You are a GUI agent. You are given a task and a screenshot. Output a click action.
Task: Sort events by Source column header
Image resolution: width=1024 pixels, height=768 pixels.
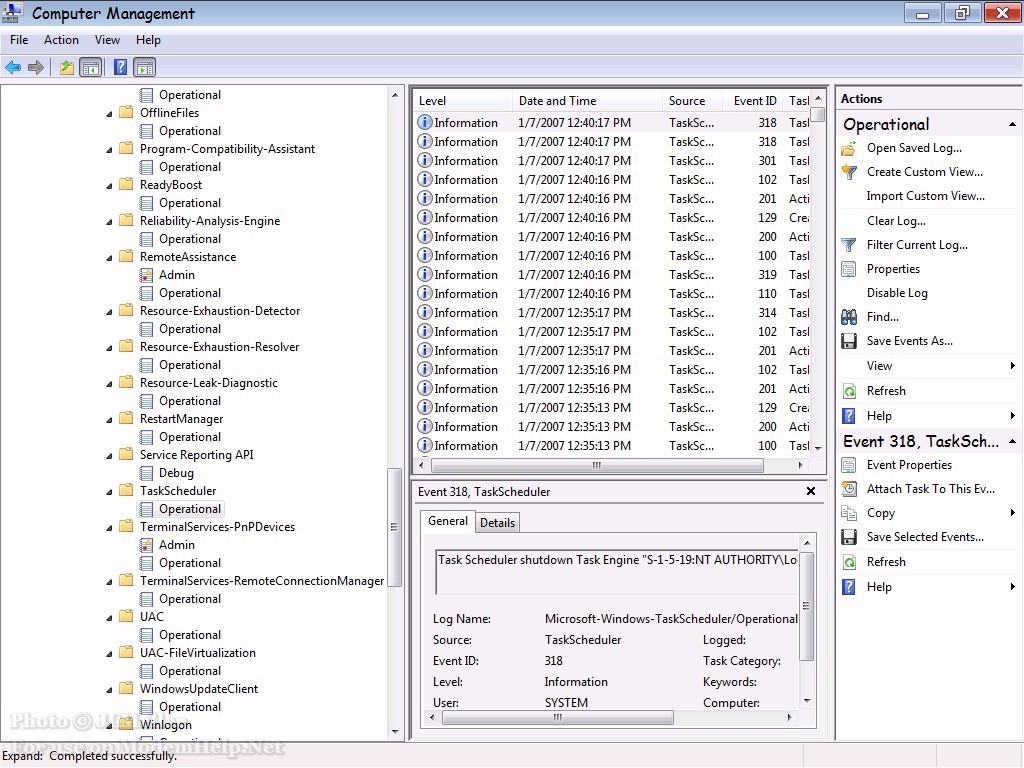tap(693, 101)
